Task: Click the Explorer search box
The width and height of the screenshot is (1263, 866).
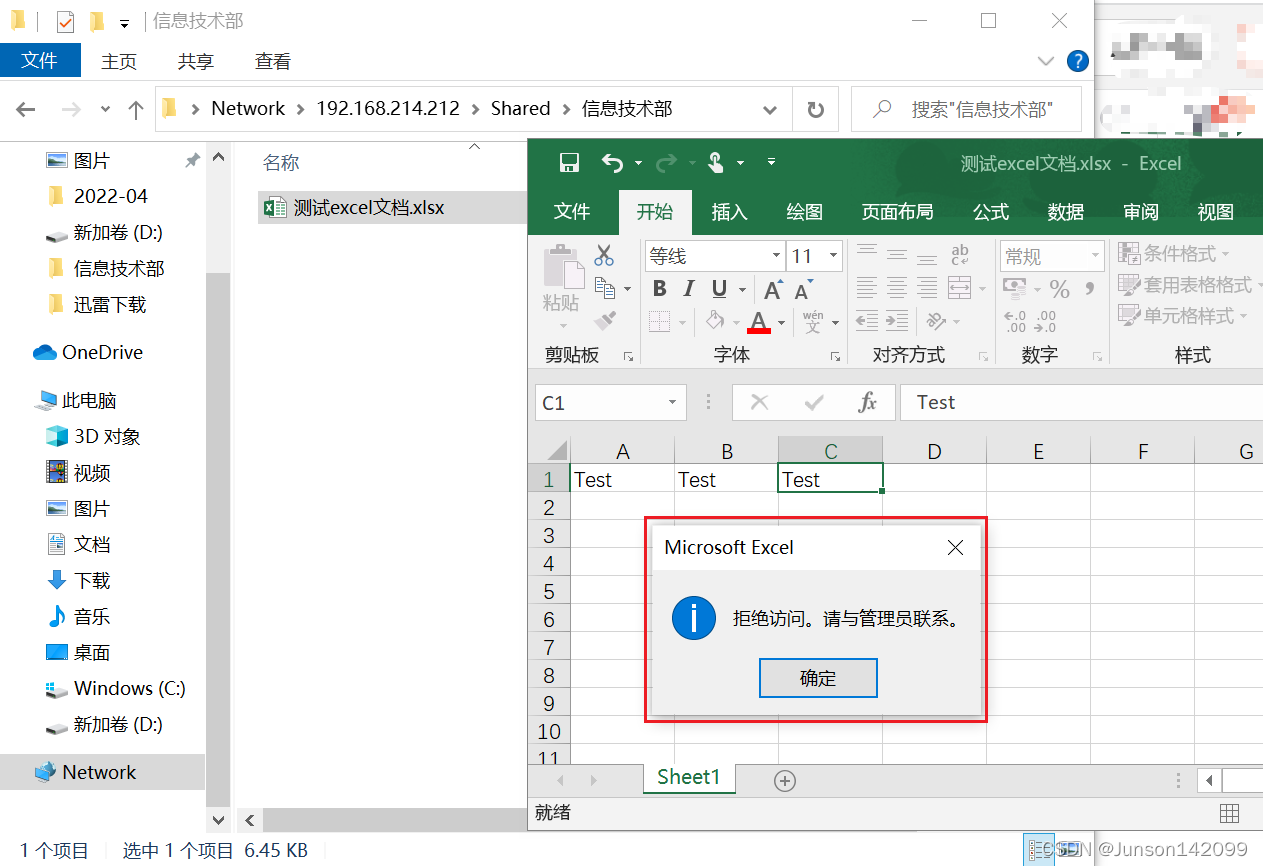Action: click(x=966, y=108)
